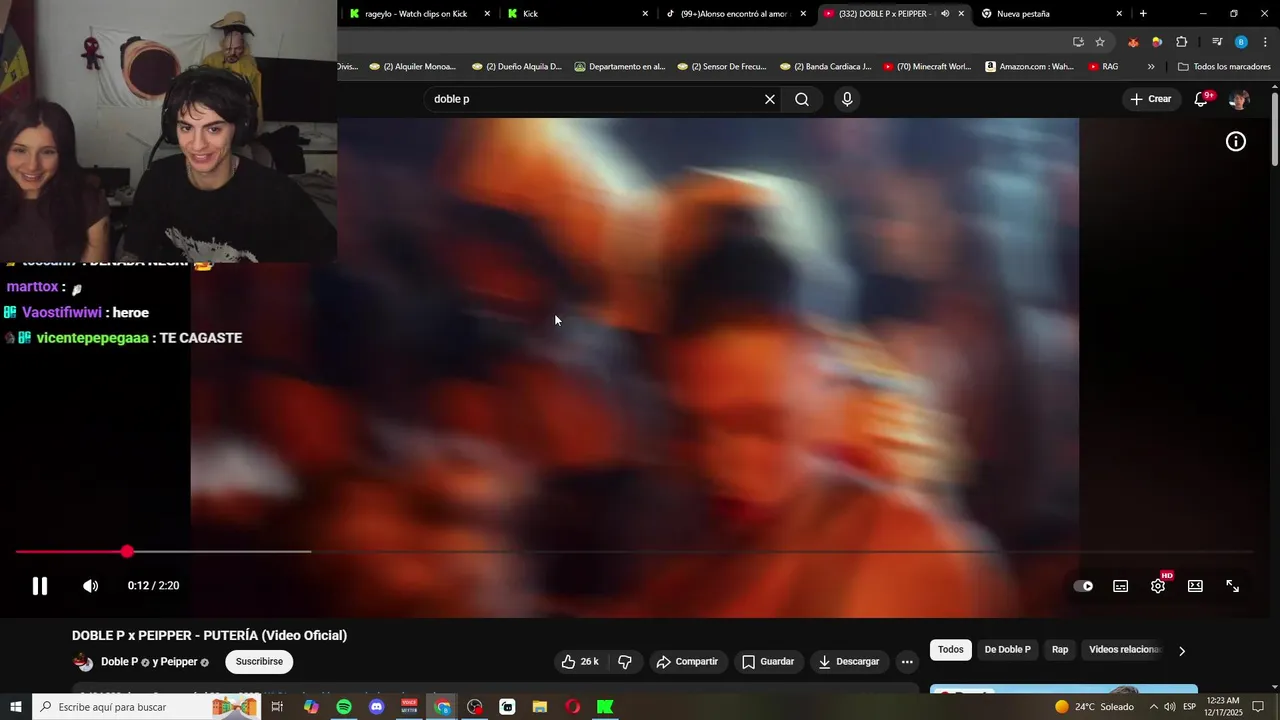This screenshot has width=1280, height=720.
Task: Clear the YouTube search box
Action: 770,99
